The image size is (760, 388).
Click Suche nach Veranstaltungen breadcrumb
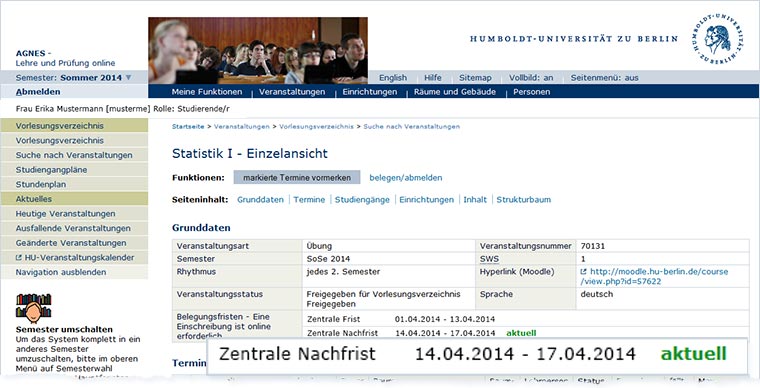click(412, 126)
